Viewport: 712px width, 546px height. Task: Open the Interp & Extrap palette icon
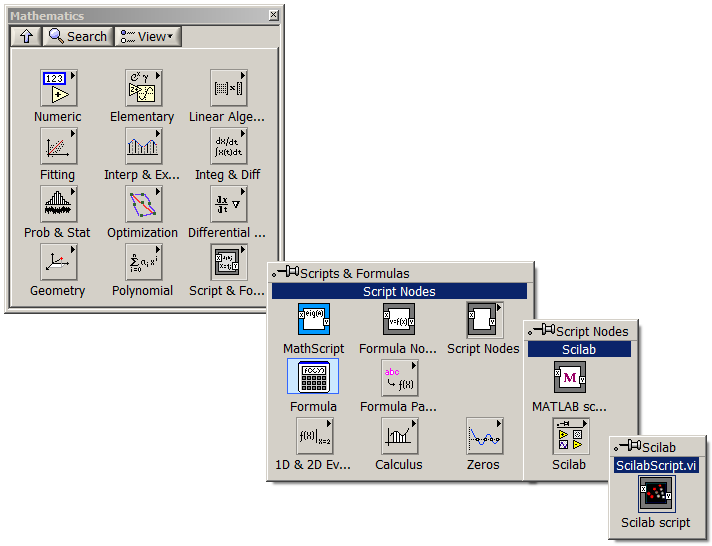(x=143, y=146)
